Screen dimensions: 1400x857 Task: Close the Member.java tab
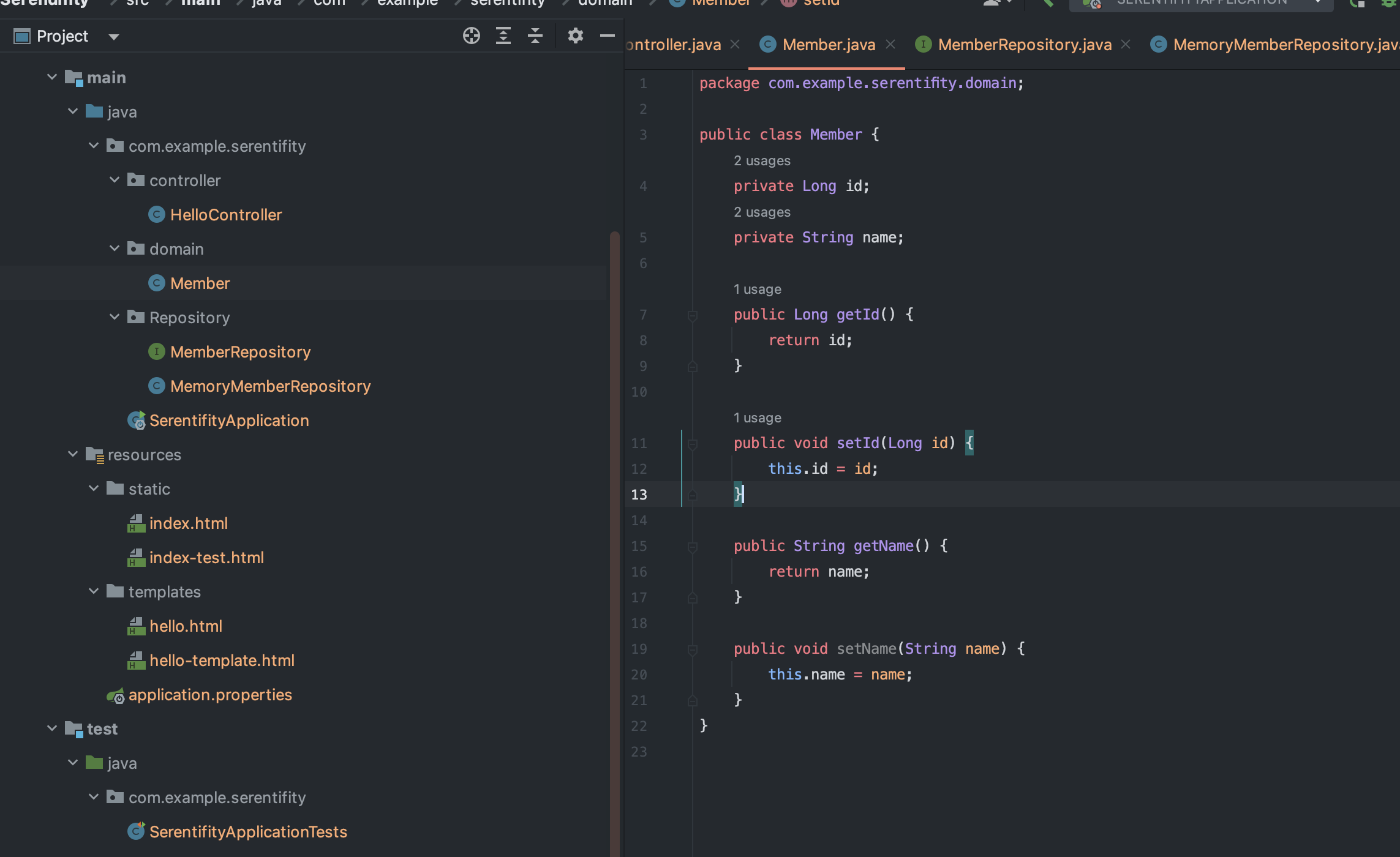click(x=891, y=44)
